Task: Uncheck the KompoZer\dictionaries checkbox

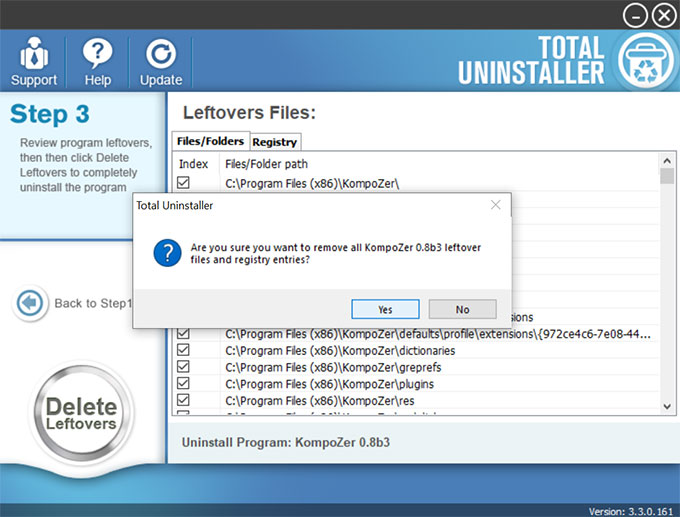Action: coord(183,350)
